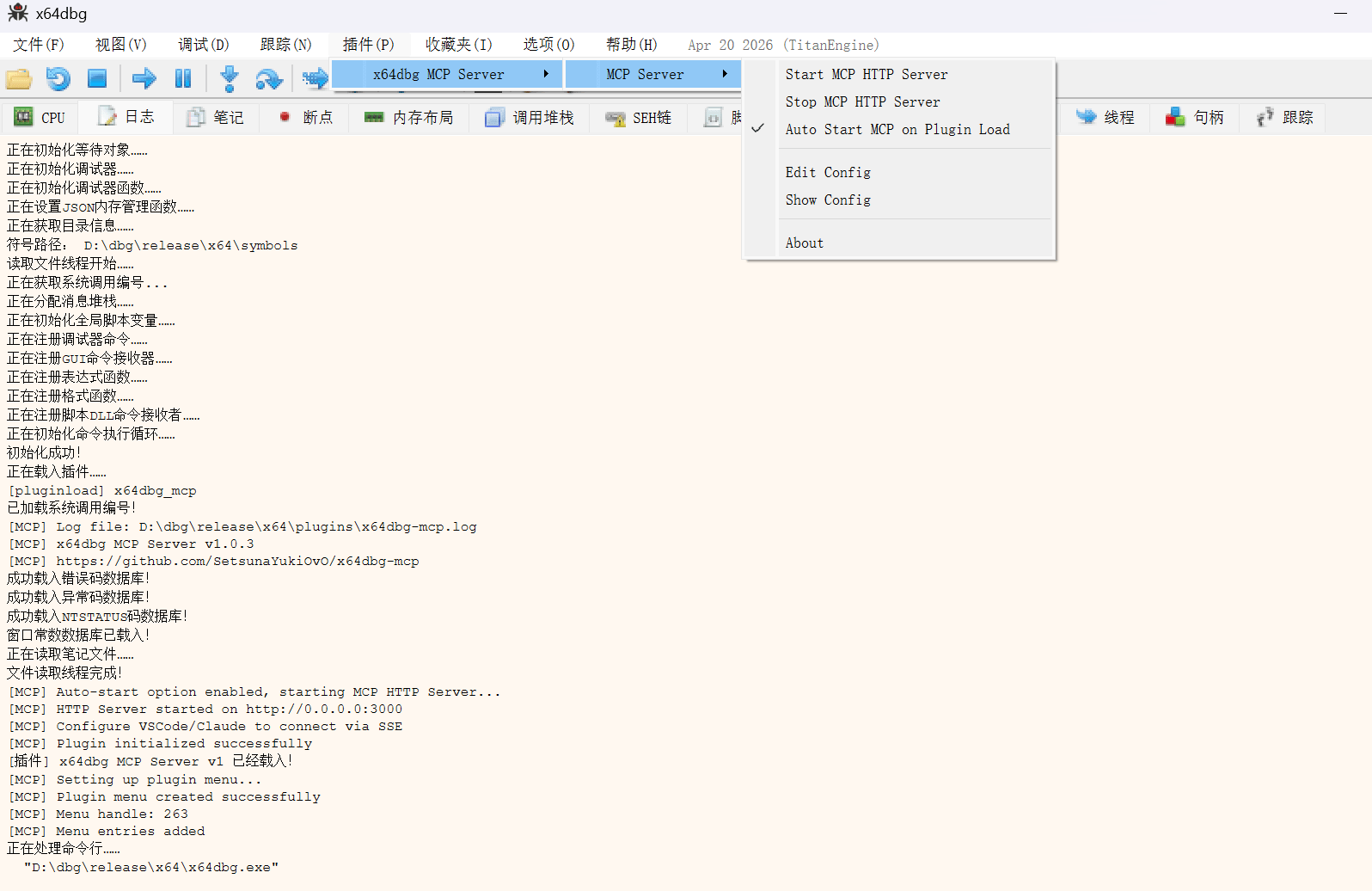Select the 'x64dbg MCP Server v1 已经载入!' line
The height and width of the screenshot is (891, 1372).
[150, 761]
